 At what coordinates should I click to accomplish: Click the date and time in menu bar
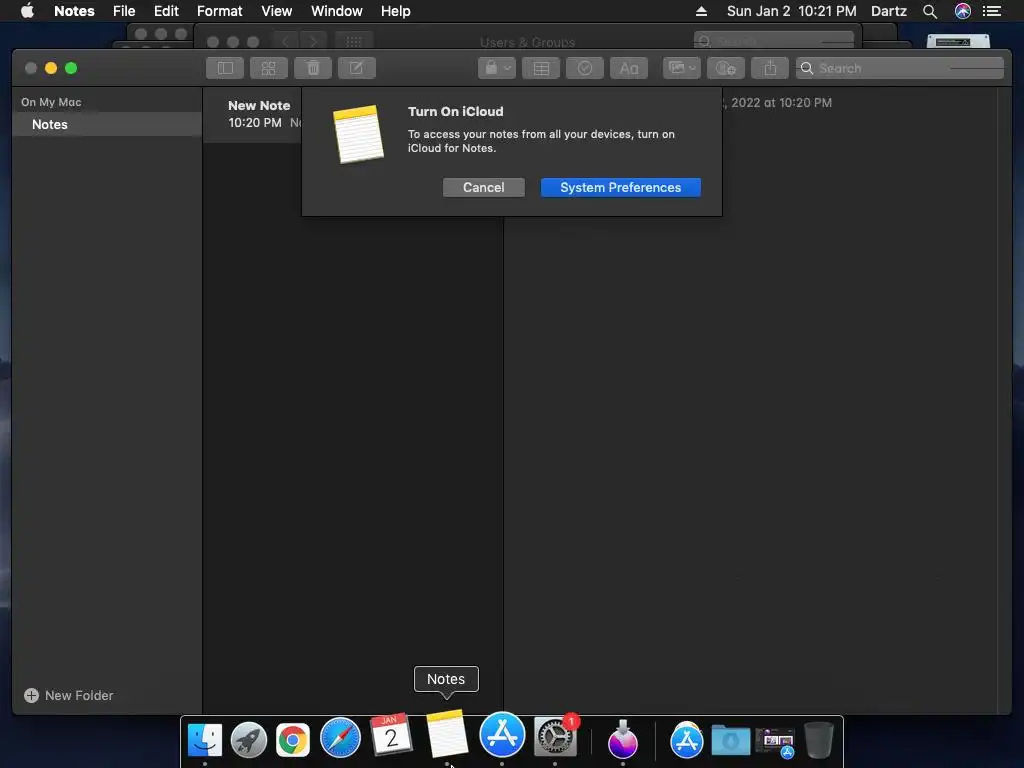(x=792, y=11)
